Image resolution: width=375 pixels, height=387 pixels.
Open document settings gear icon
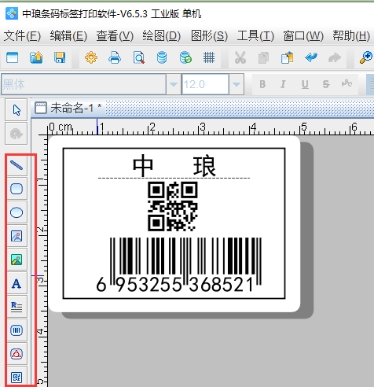coord(91,58)
